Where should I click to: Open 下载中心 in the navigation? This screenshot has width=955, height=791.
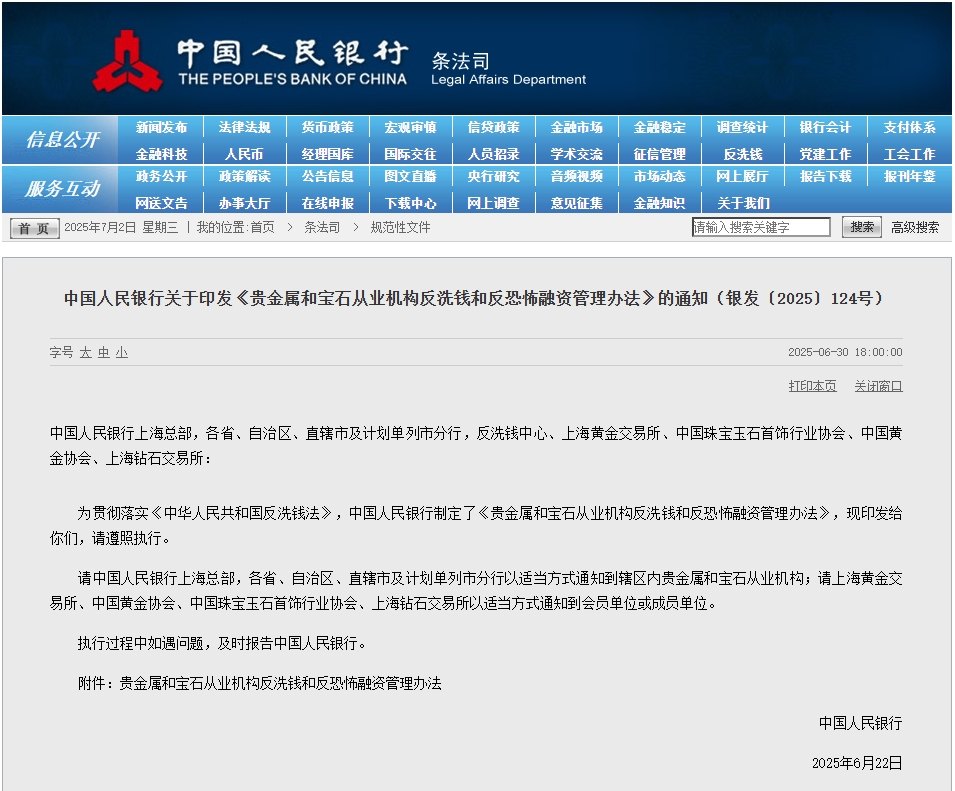click(410, 202)
